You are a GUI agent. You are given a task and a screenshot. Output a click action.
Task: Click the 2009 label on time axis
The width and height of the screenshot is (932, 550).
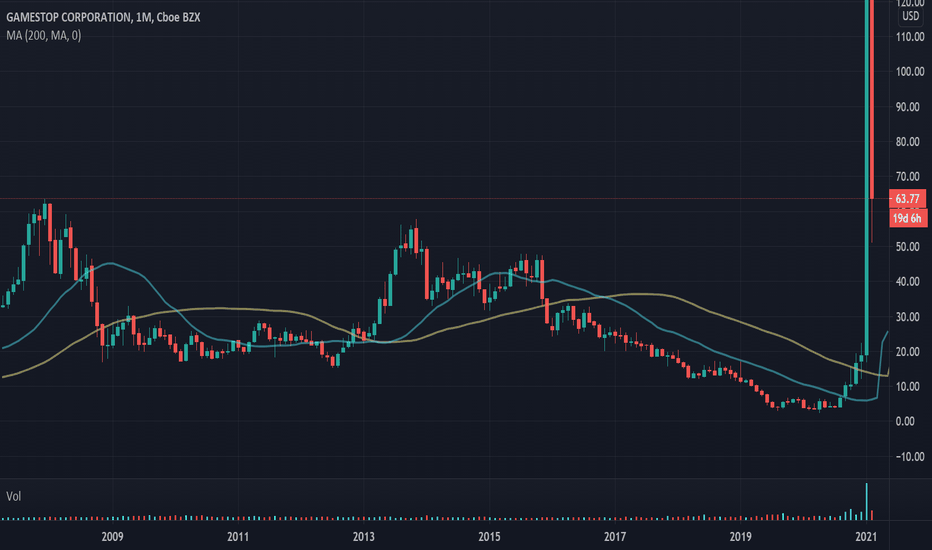(x=112, y=536)
